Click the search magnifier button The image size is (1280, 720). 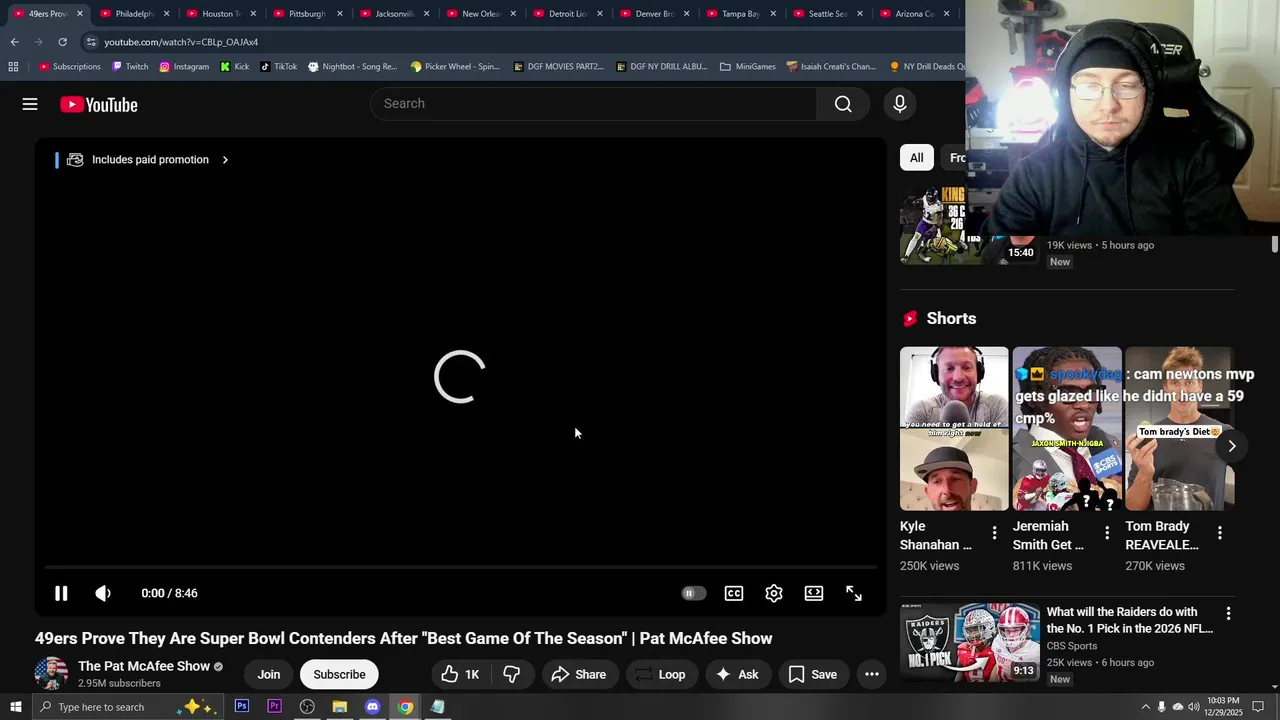tap(843, 104)
